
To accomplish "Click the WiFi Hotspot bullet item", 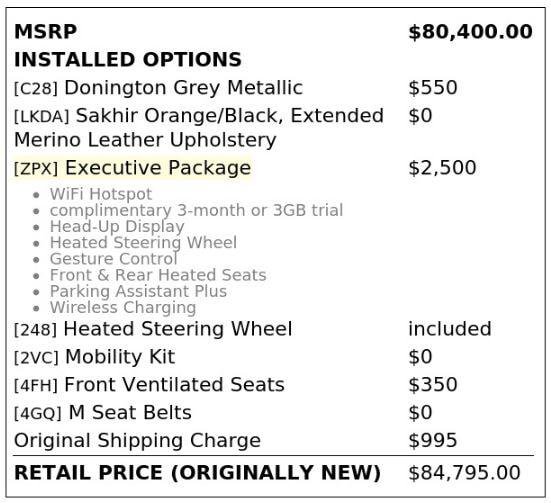I will coord(101,194).
